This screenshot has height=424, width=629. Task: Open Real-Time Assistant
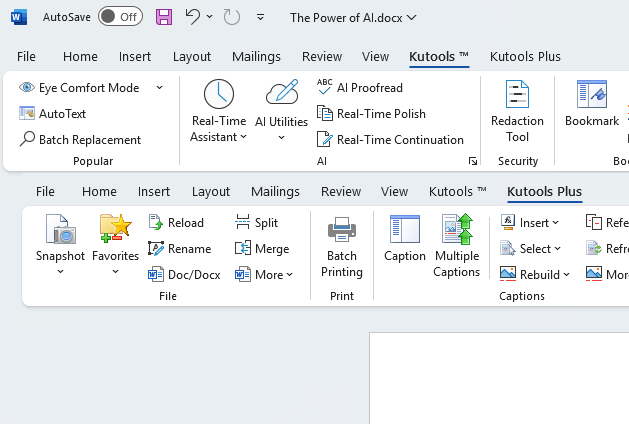[219, 110]
